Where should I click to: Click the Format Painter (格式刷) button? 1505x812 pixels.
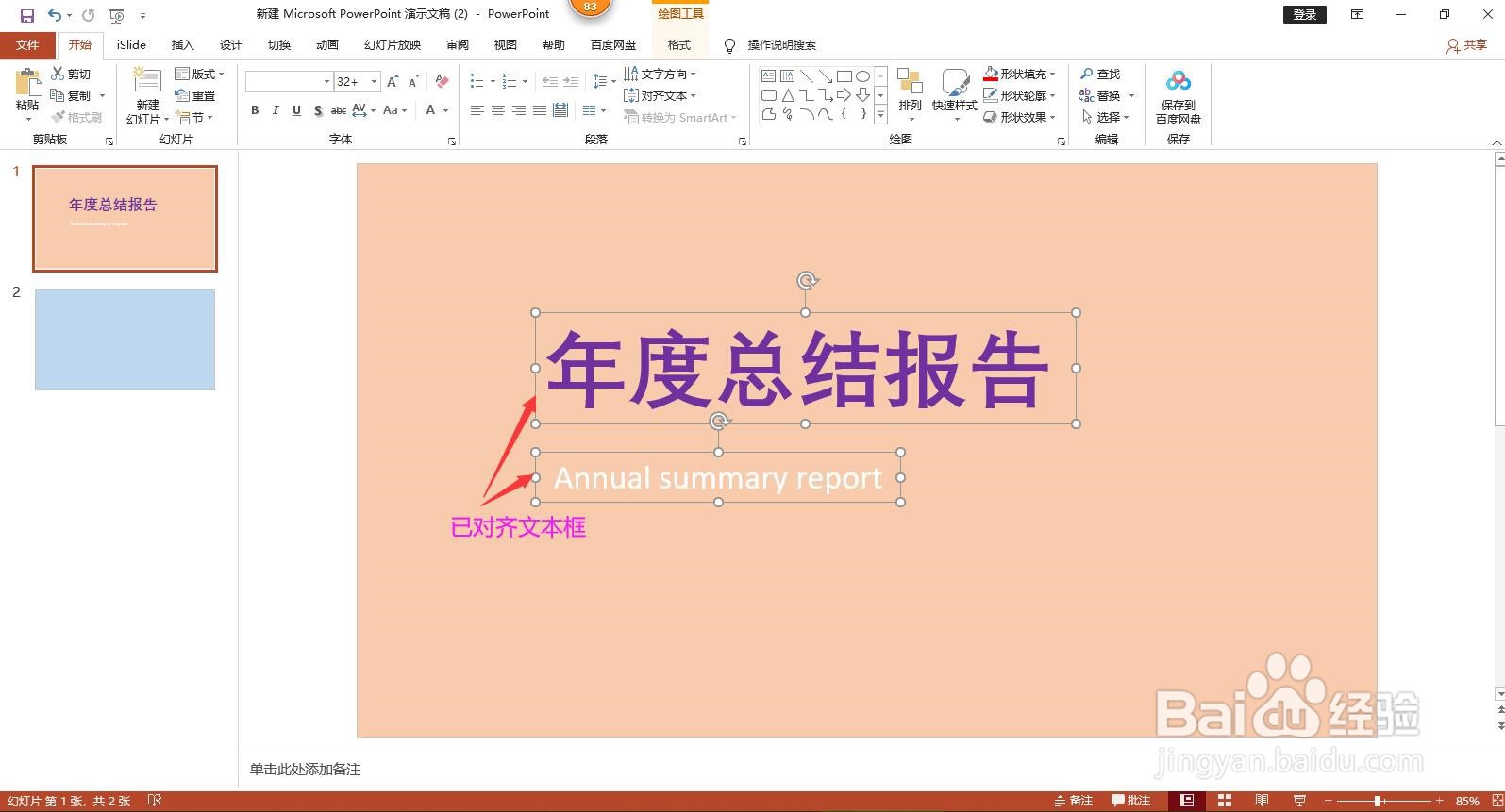point(75,117)
